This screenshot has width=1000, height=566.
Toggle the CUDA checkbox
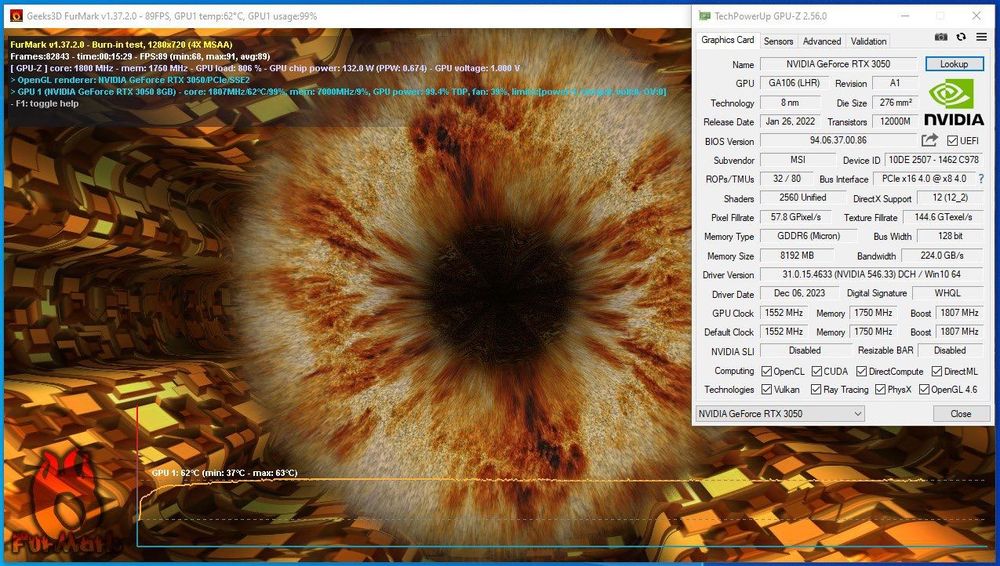(816, 371)
